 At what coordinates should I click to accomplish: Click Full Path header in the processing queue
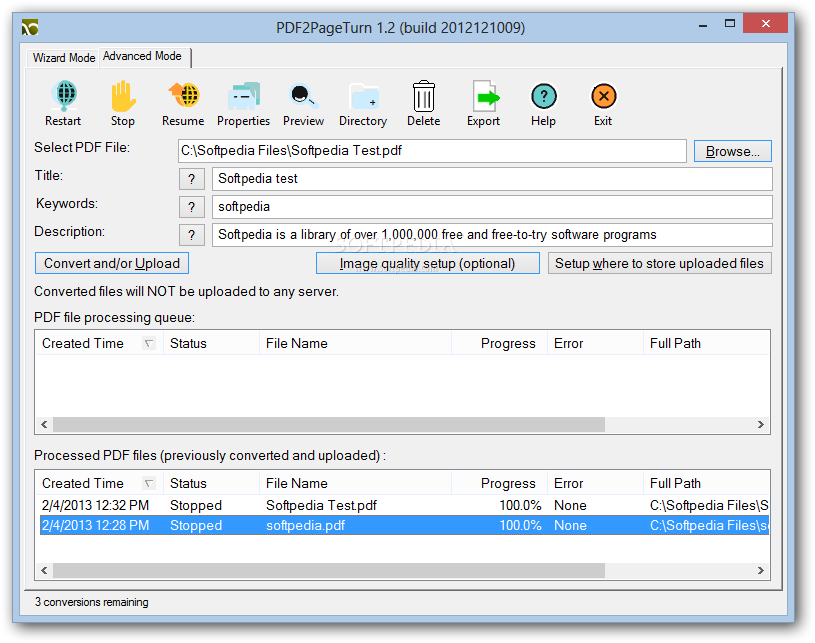pyautogui.click(x=706, y=344)
